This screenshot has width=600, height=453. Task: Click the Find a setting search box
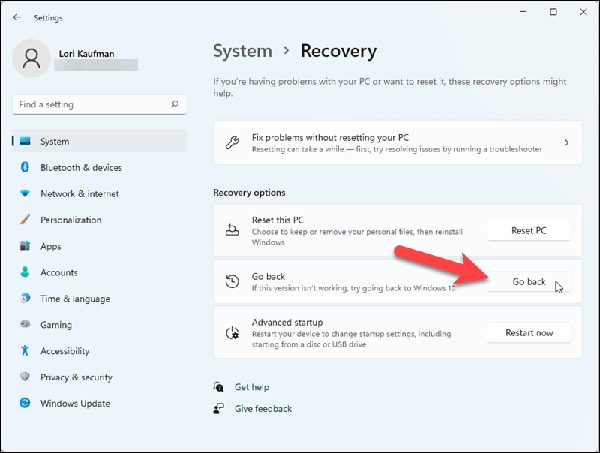90,104
